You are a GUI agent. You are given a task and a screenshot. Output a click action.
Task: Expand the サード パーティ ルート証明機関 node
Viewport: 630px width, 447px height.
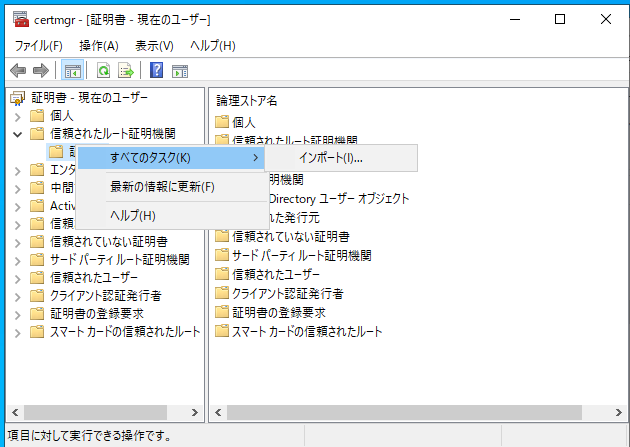18,261
